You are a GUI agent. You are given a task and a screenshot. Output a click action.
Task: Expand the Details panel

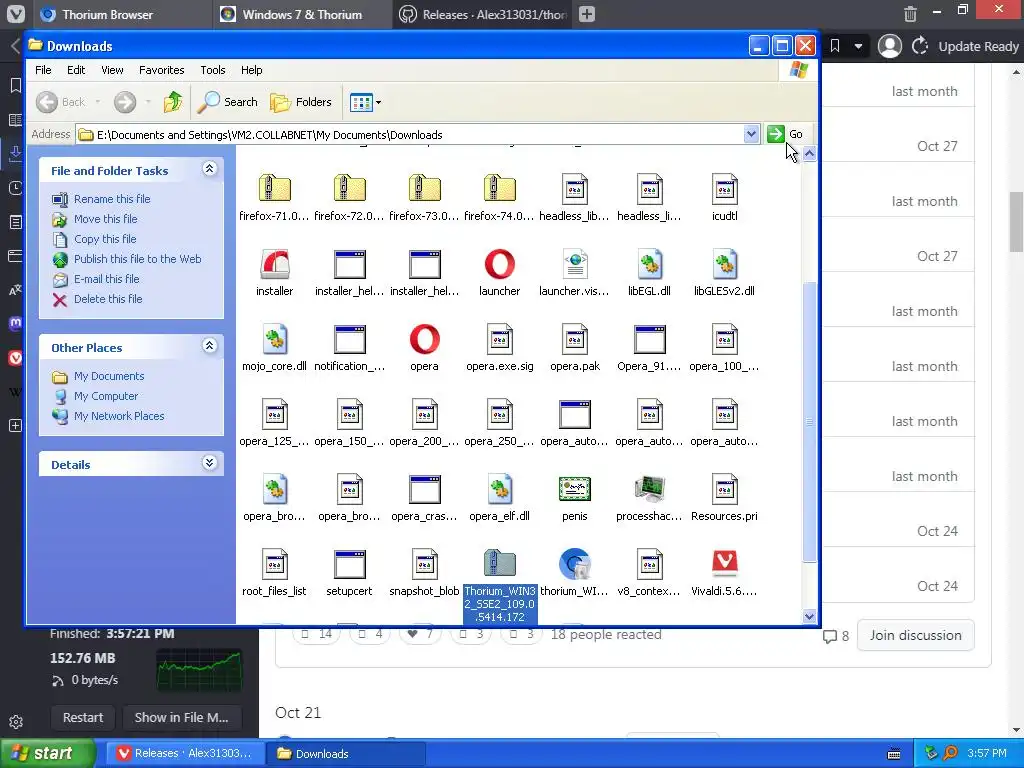tap(209, 463)
